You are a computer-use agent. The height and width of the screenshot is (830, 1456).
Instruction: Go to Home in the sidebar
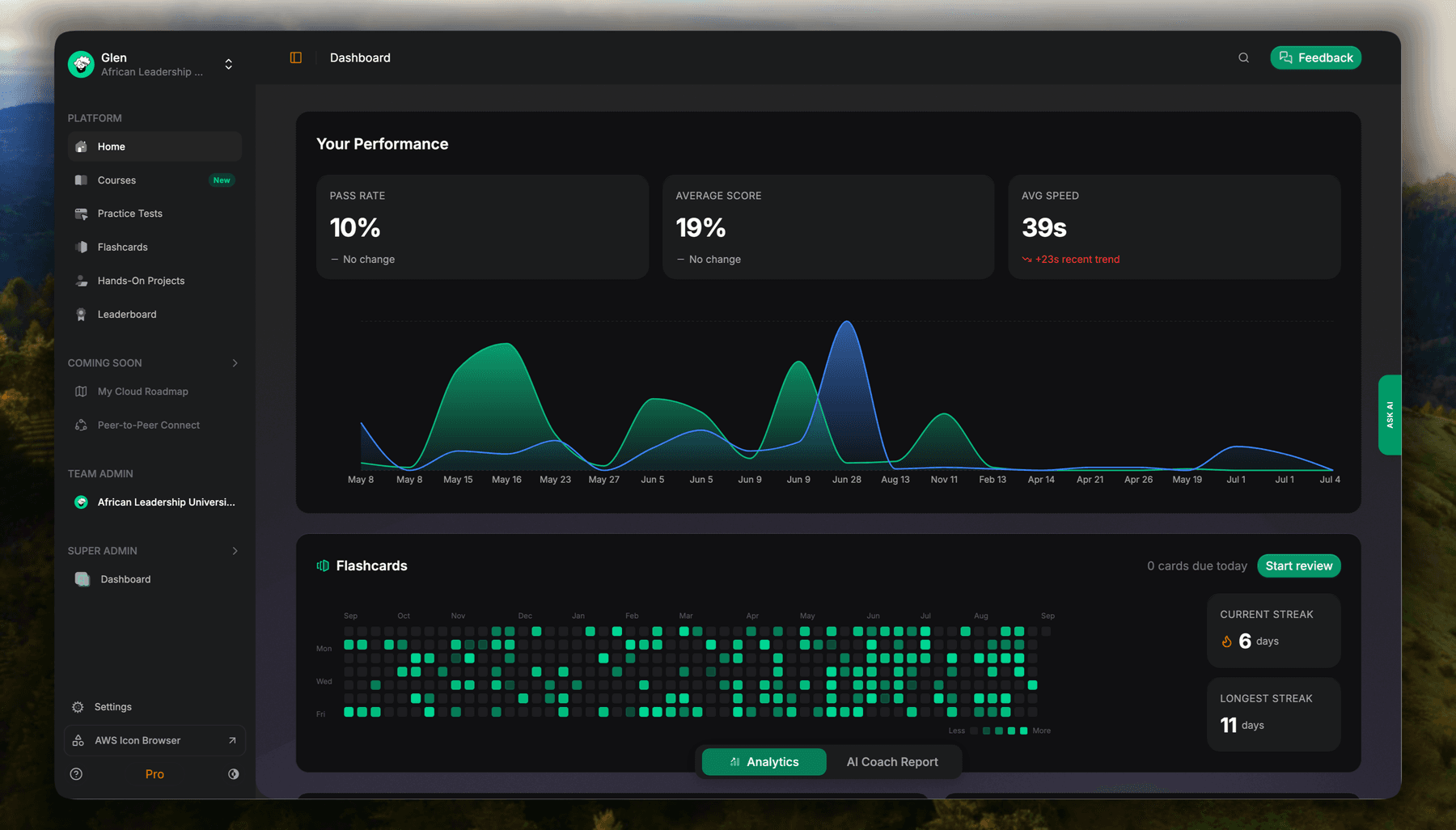coord(154,146)
